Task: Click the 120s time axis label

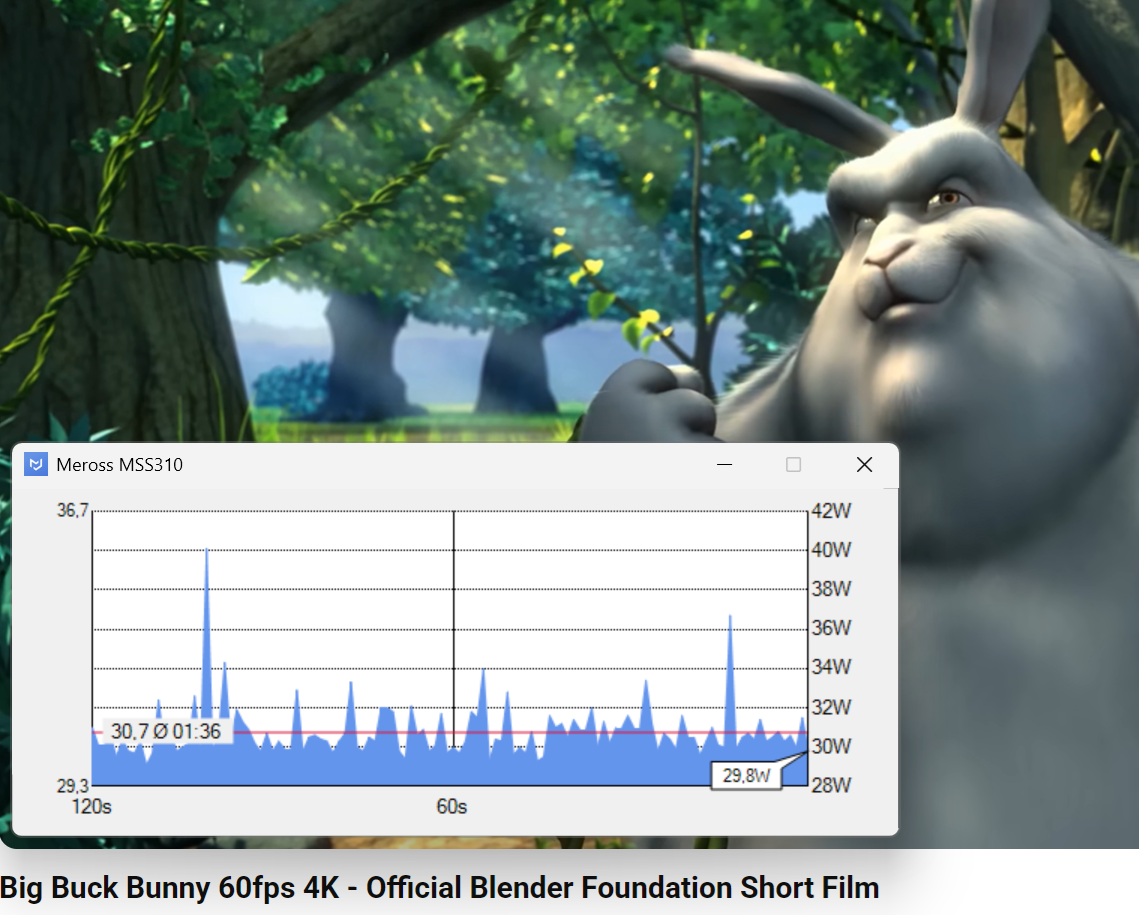Action: tap(92, 807)
